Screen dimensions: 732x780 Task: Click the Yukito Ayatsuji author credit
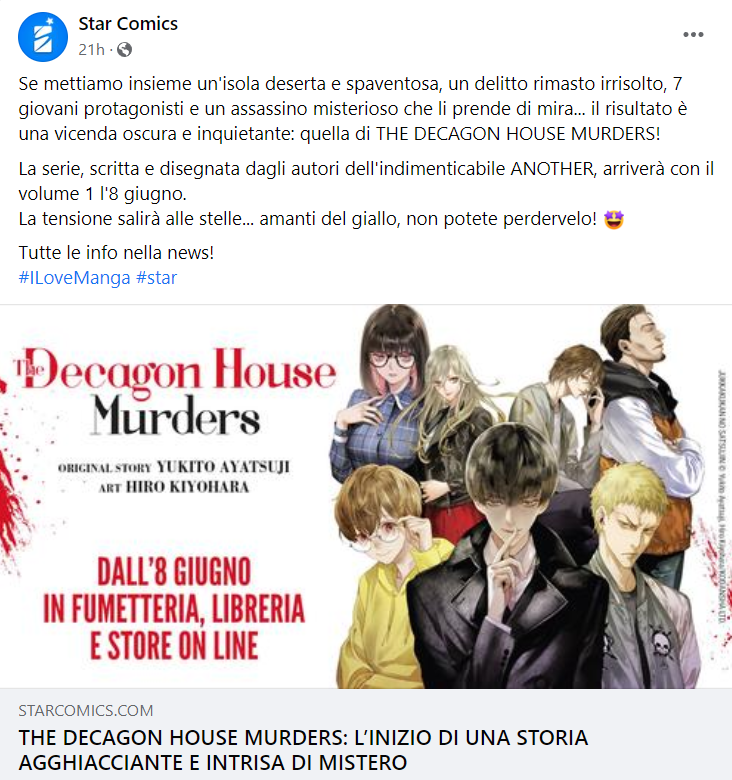[x=223, y=467]
